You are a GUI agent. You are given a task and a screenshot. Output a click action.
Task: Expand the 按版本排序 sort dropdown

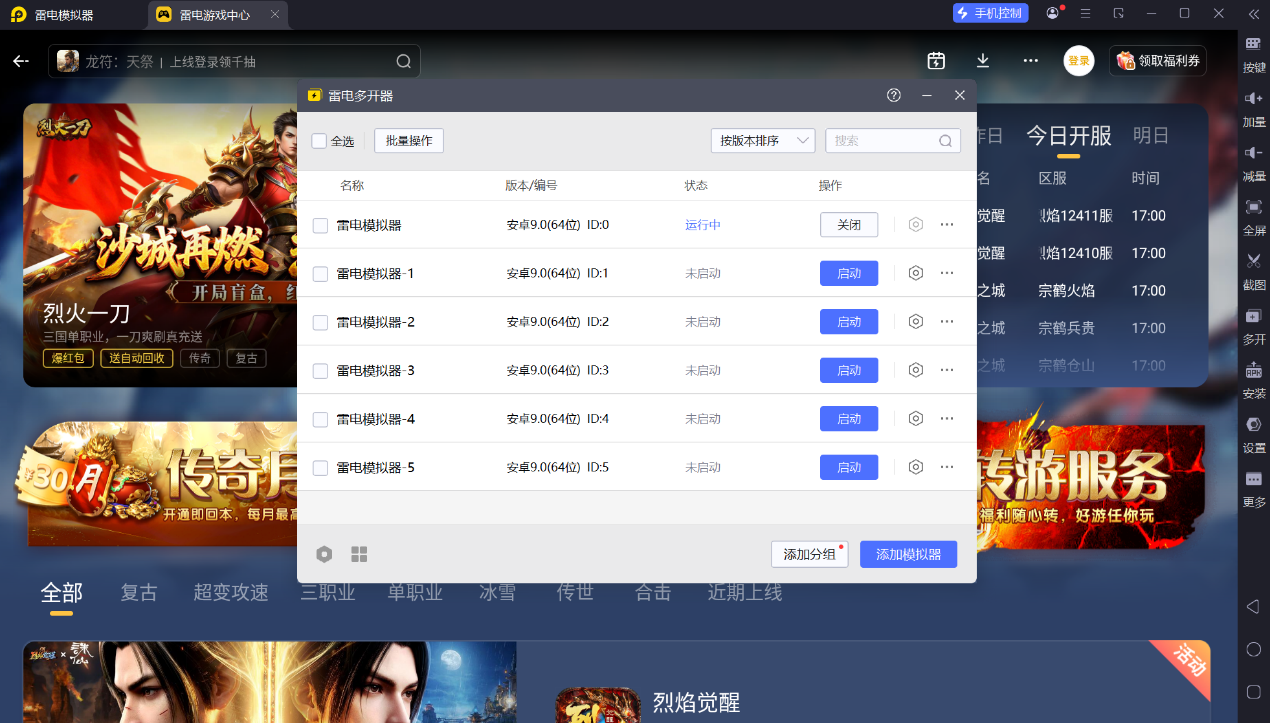[763, 141]
